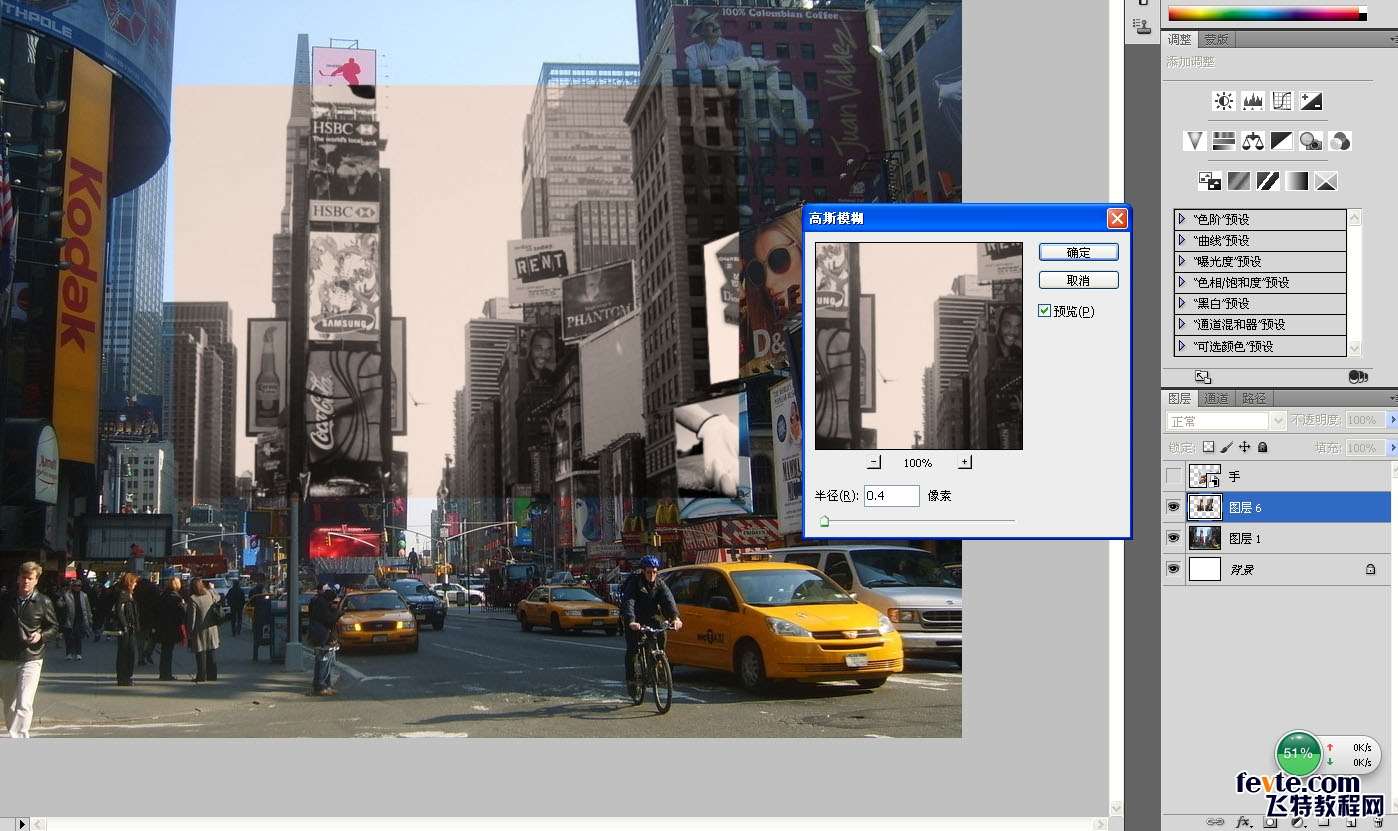1398x831 pixels.
Task: Click 取消 in the Gaussian Blur dialog
Action: coord(1078,280)
